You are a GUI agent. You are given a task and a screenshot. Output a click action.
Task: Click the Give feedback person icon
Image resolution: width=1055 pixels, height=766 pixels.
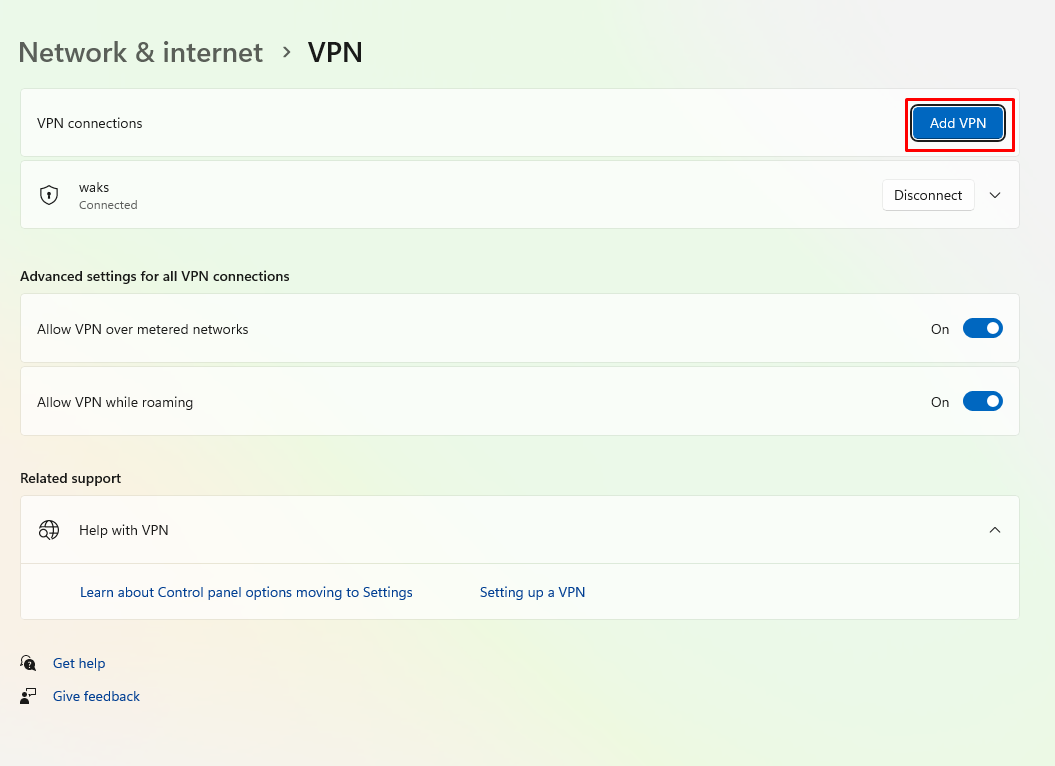coord(28,696)
